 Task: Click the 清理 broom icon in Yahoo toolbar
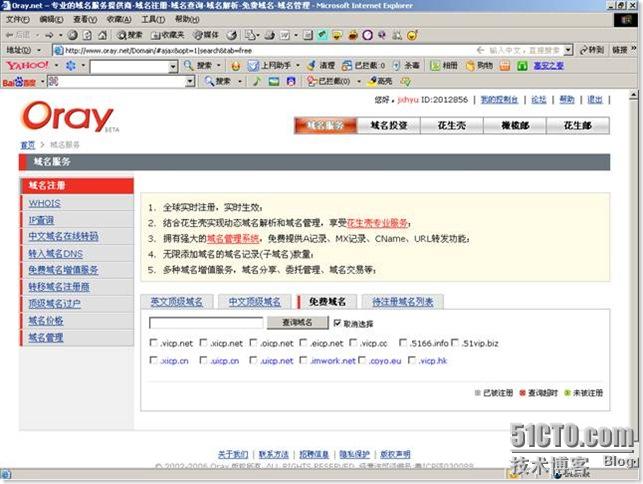coord(312,65)
